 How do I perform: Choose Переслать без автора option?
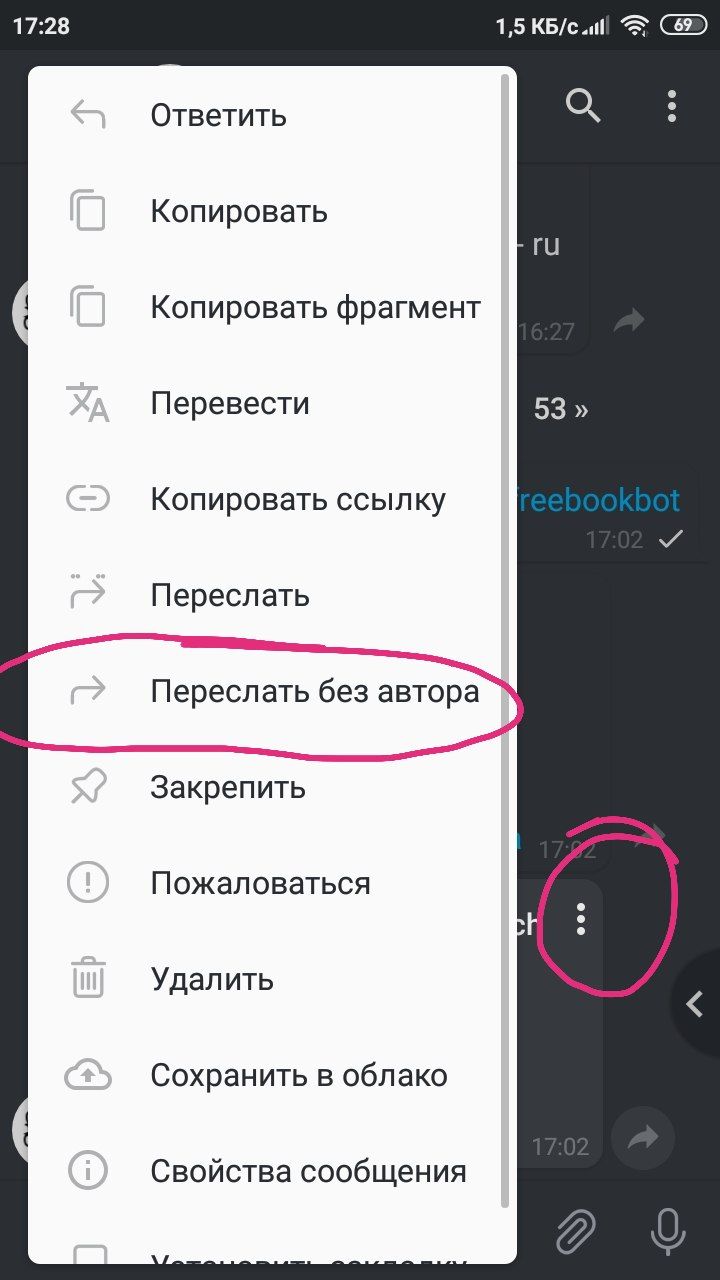point(272,692)
